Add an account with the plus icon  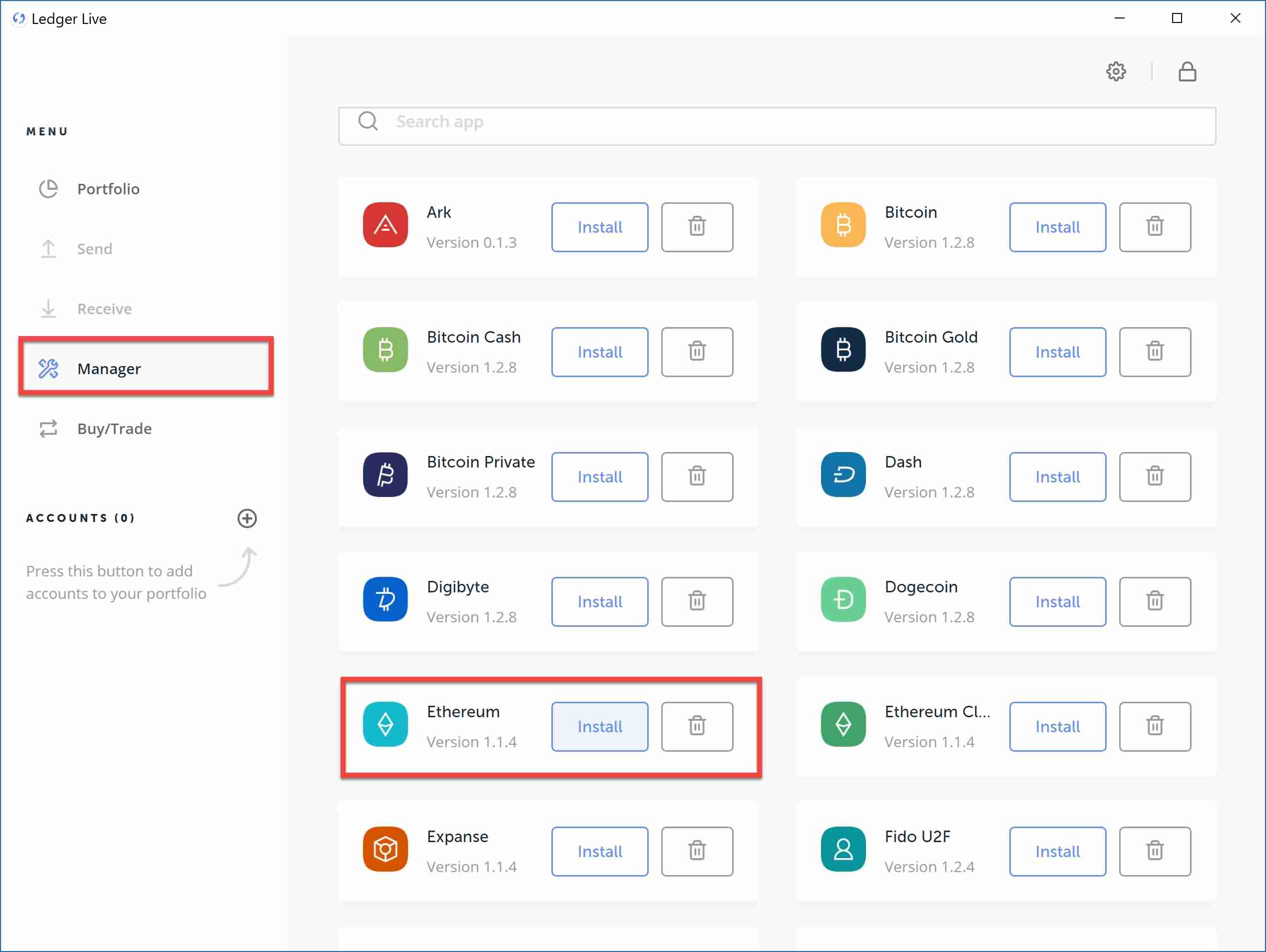pyautogui.click(x=247, y=518)
